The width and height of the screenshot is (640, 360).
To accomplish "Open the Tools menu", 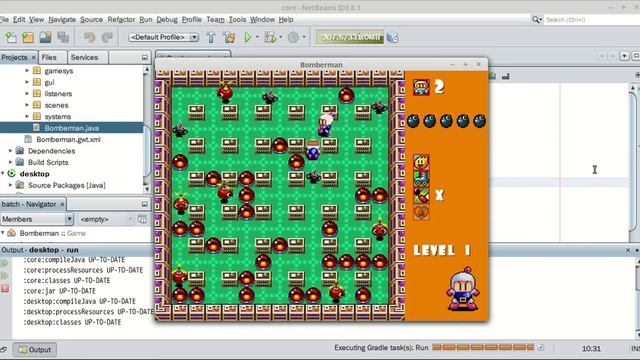I will pyautogui.click(x=237, y=20).
